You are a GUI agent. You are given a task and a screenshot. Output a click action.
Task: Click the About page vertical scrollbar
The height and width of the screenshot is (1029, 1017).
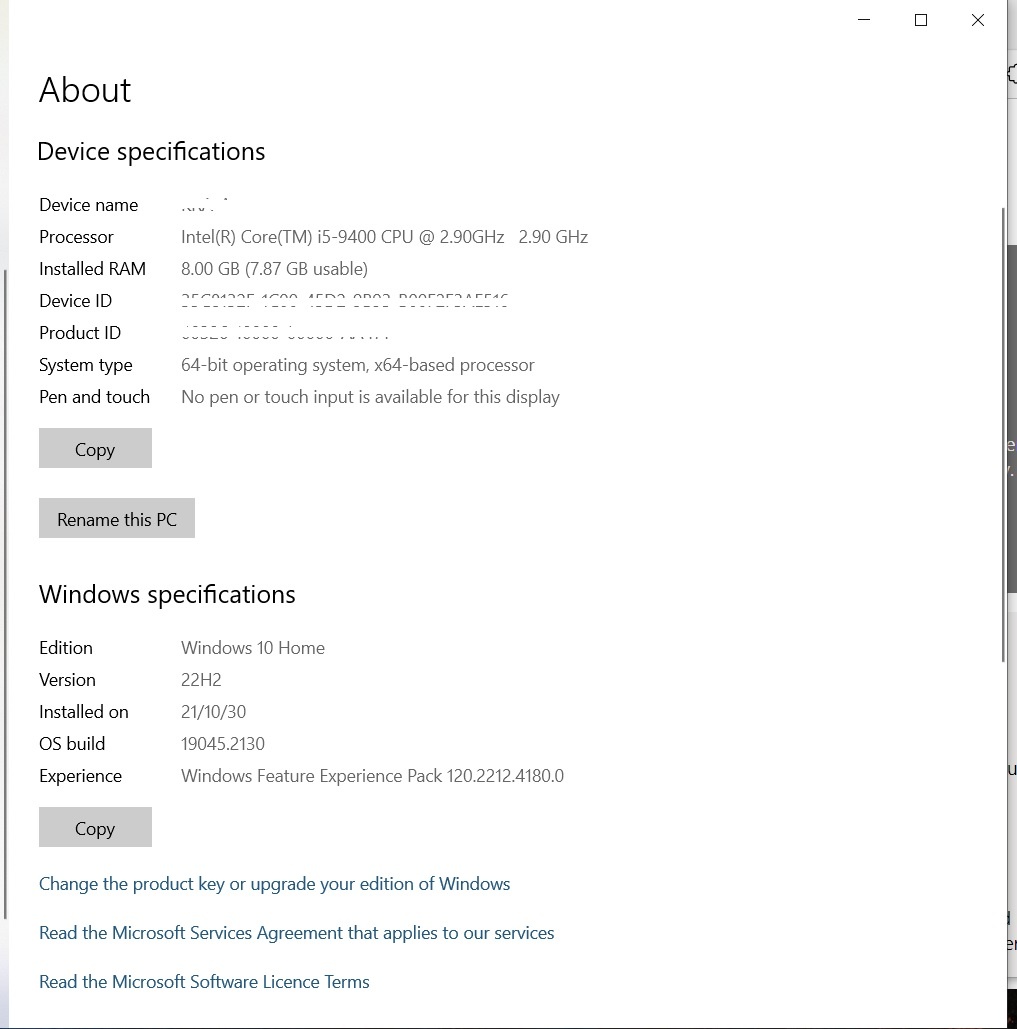1003,434
